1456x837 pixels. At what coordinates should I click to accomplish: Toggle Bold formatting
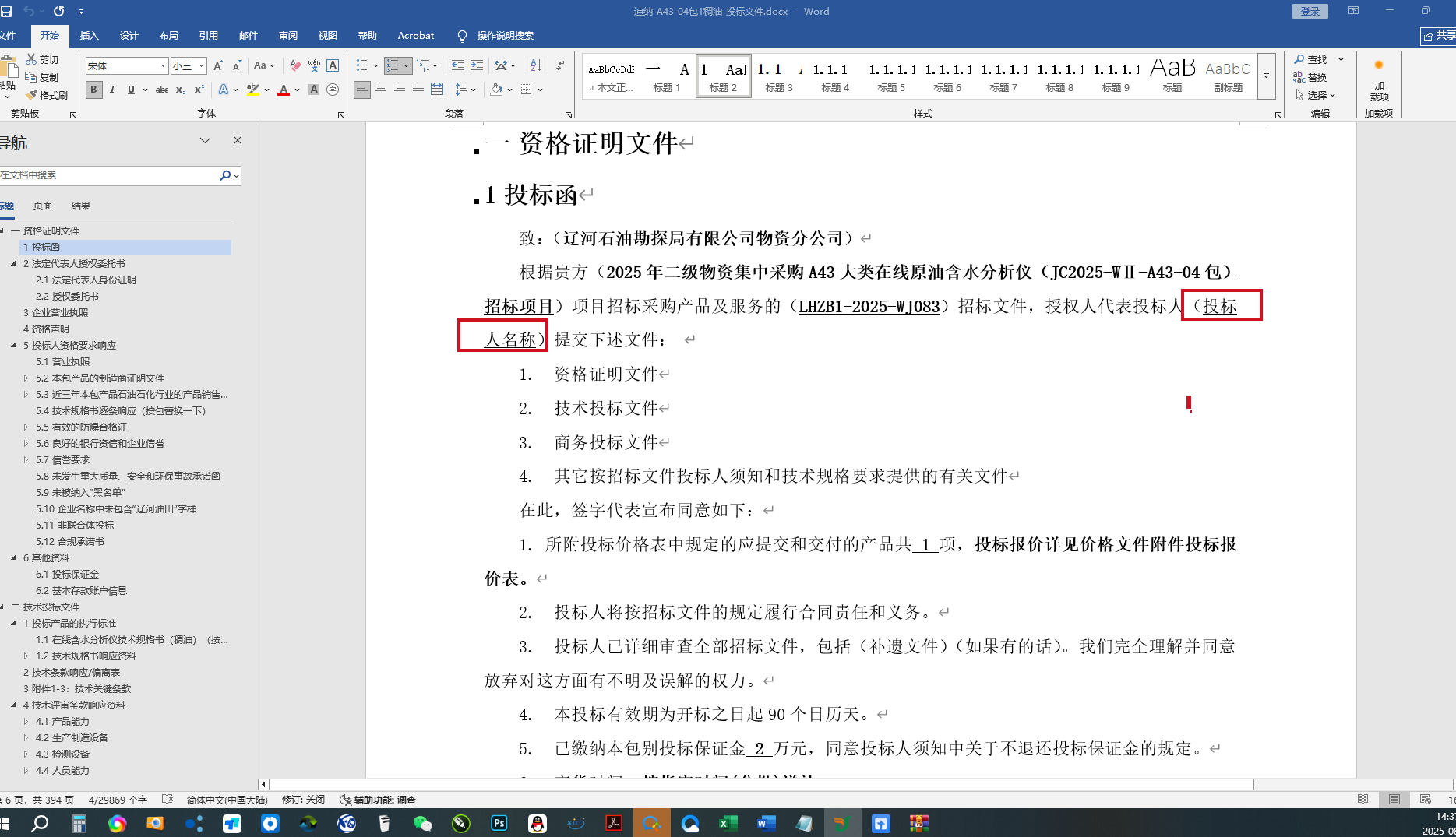(x=93, y=90)
